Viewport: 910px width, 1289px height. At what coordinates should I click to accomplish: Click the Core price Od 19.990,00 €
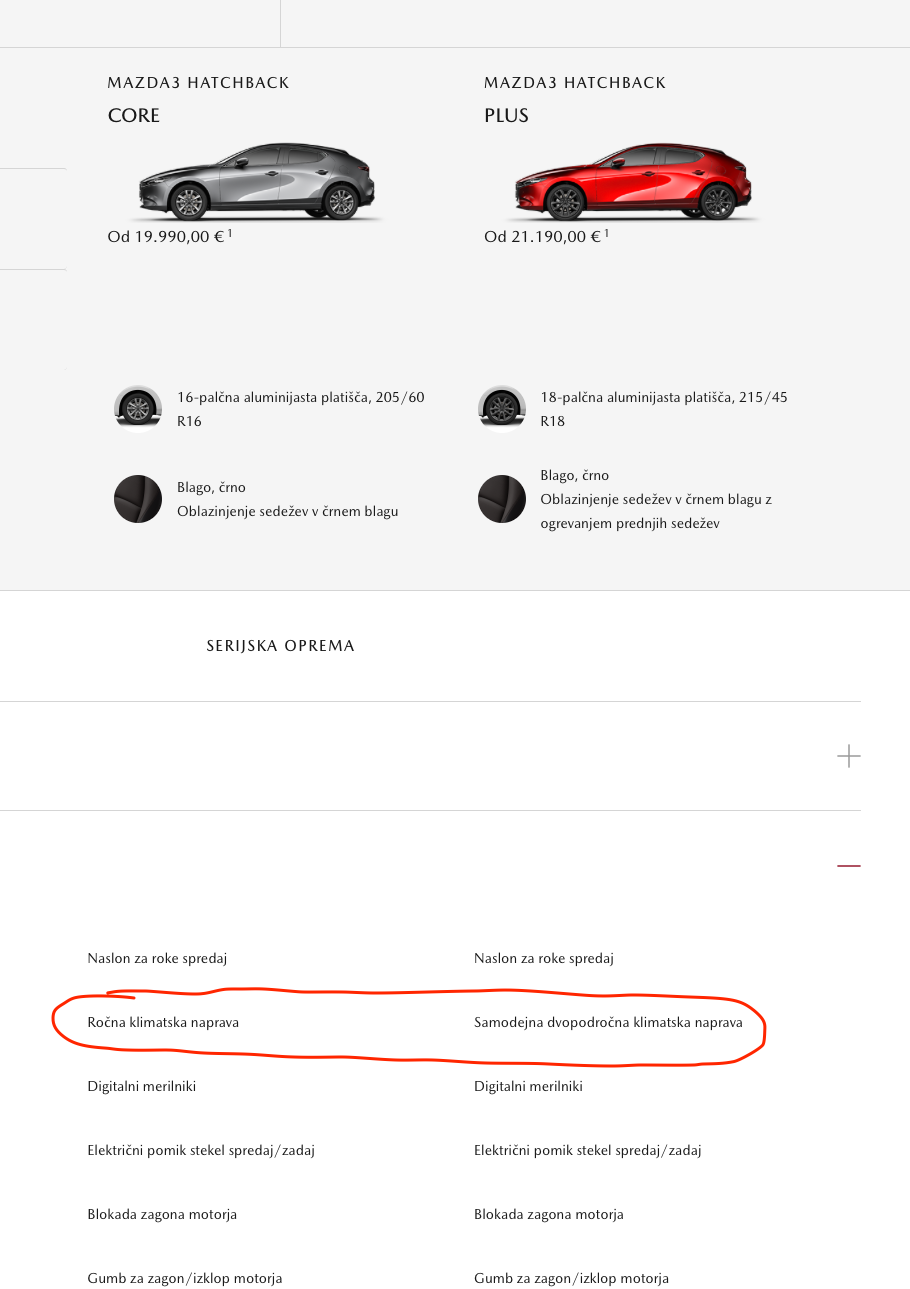click(165, 237)
